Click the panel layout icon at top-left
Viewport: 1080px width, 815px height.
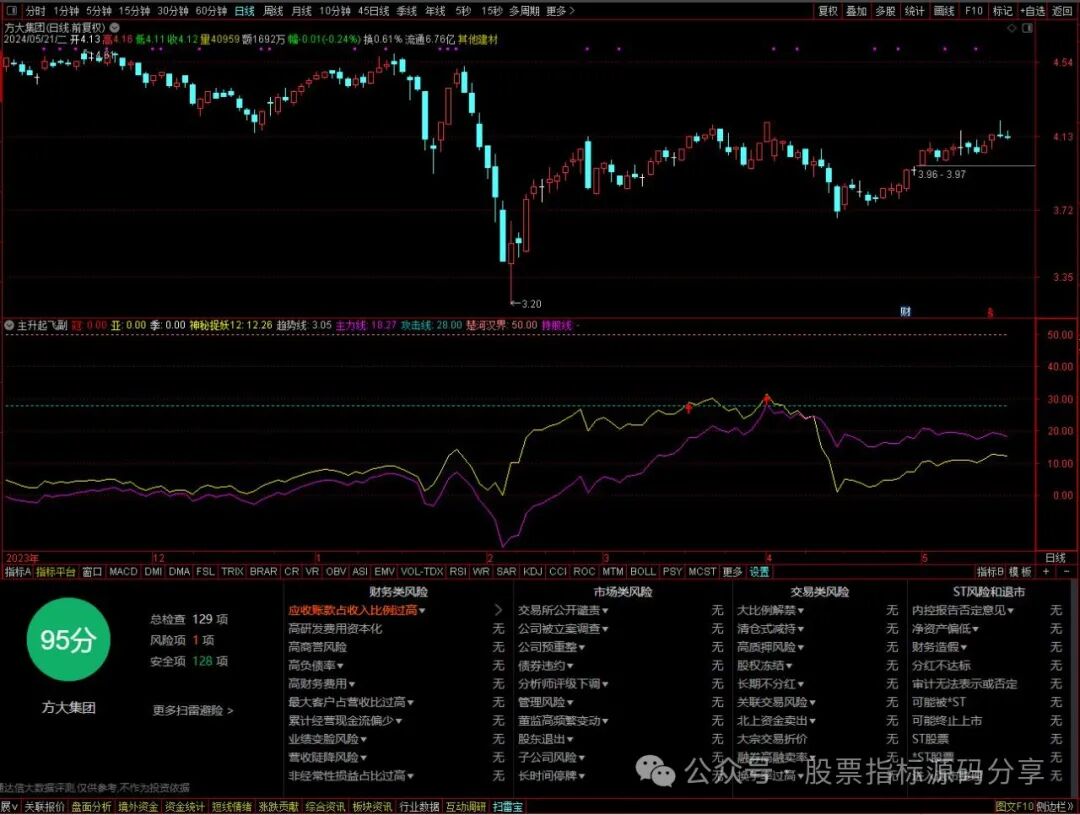point(11,11)
